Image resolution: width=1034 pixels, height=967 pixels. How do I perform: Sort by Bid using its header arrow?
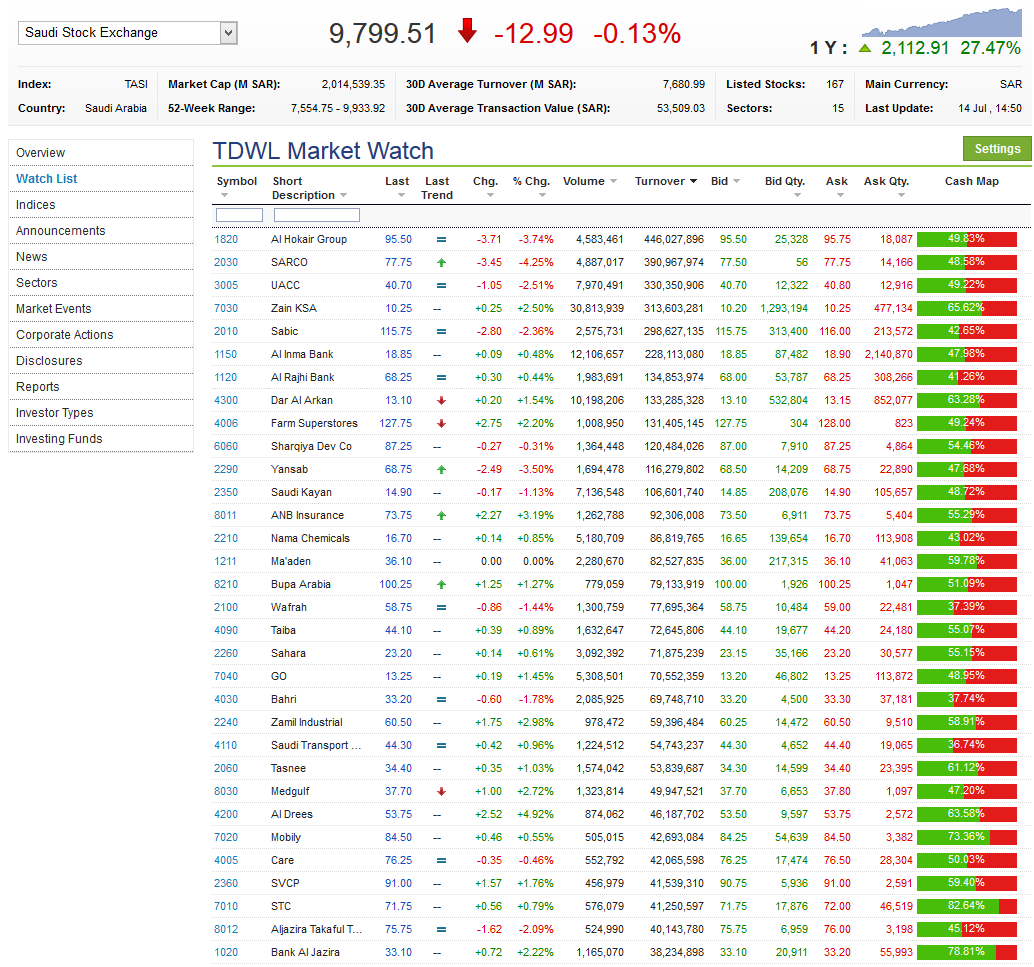pos(737,181)
